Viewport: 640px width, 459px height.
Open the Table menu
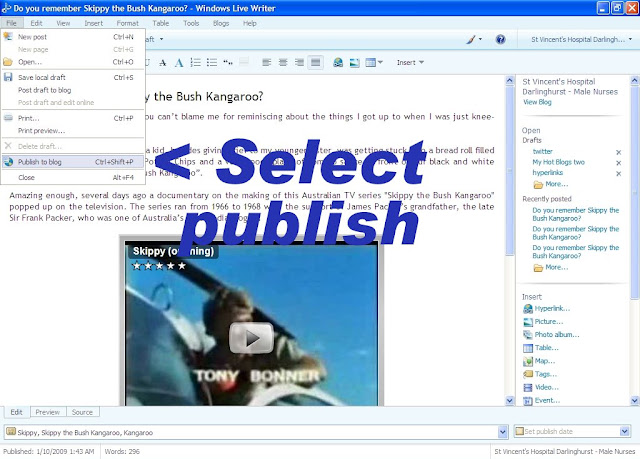[x=161, y=23]
